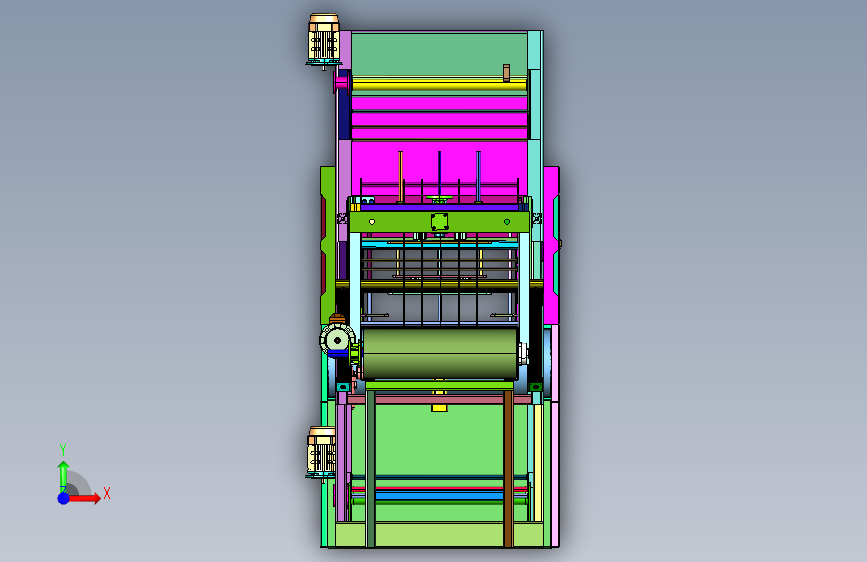867x562 pixels.
Task: Select the brown vertical leg at lower right
Action: (x=508, y=469)
